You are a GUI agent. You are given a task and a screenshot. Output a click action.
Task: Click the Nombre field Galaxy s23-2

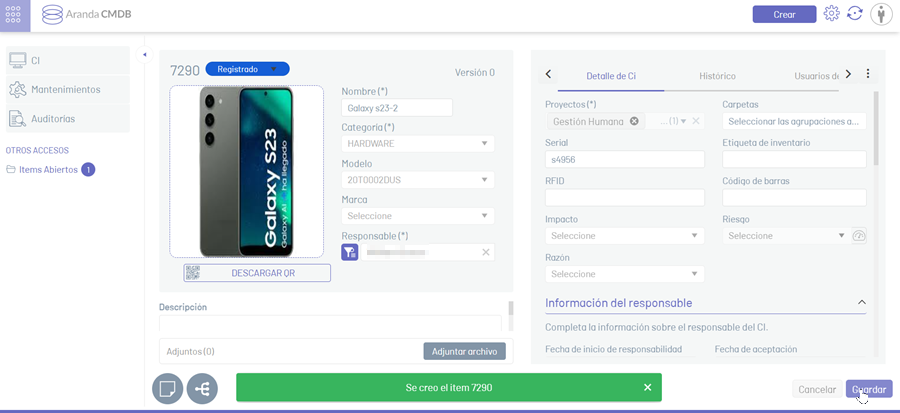tap(397, 107)
